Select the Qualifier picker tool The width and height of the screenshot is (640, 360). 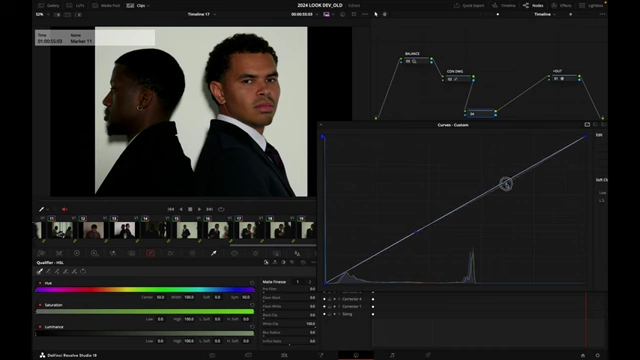[40, 271]
